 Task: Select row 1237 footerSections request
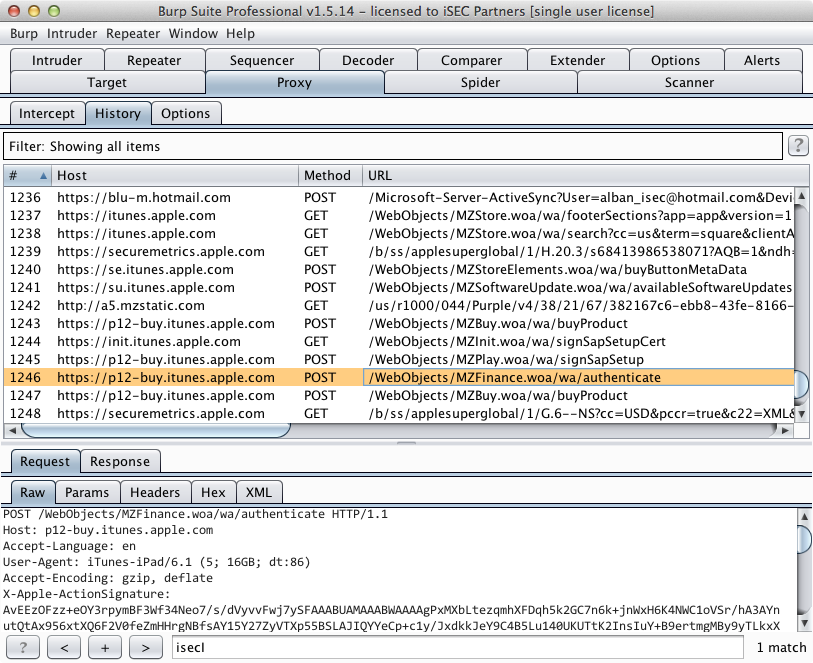[x=399, y=216]
